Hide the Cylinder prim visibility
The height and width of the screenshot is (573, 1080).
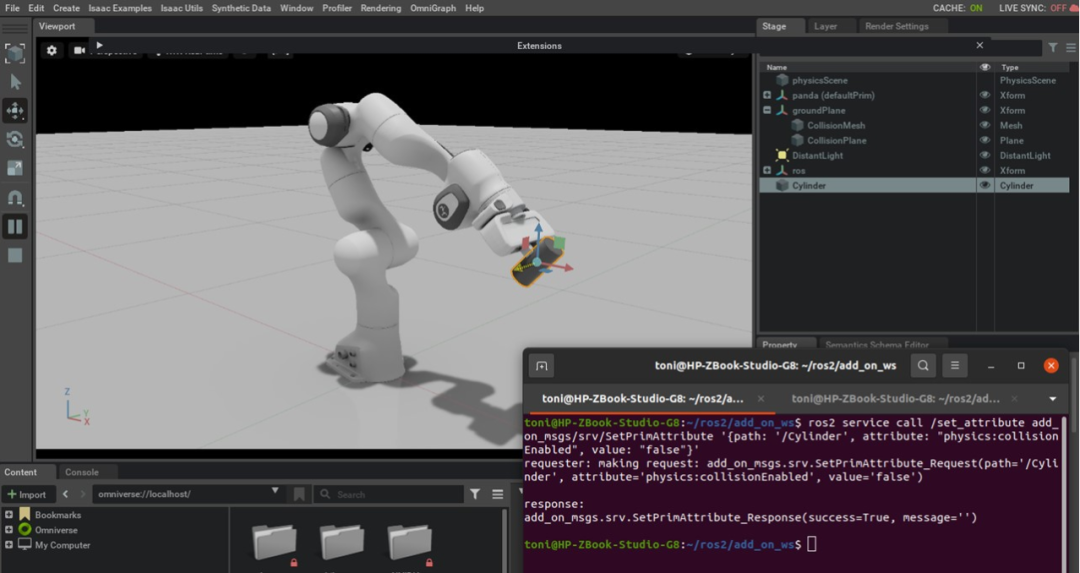coord(985,186)
